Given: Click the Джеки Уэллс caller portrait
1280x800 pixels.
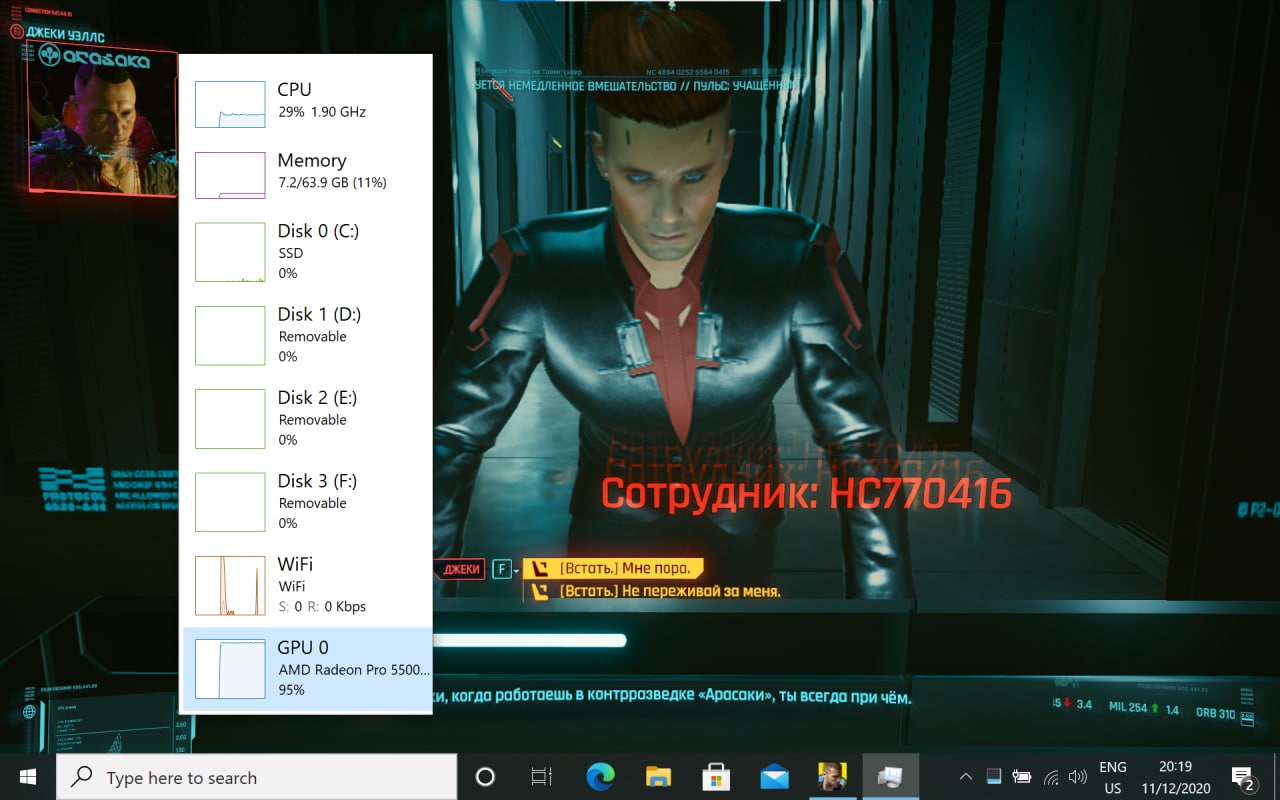Looking at the screenshot, I should point(103,120).
